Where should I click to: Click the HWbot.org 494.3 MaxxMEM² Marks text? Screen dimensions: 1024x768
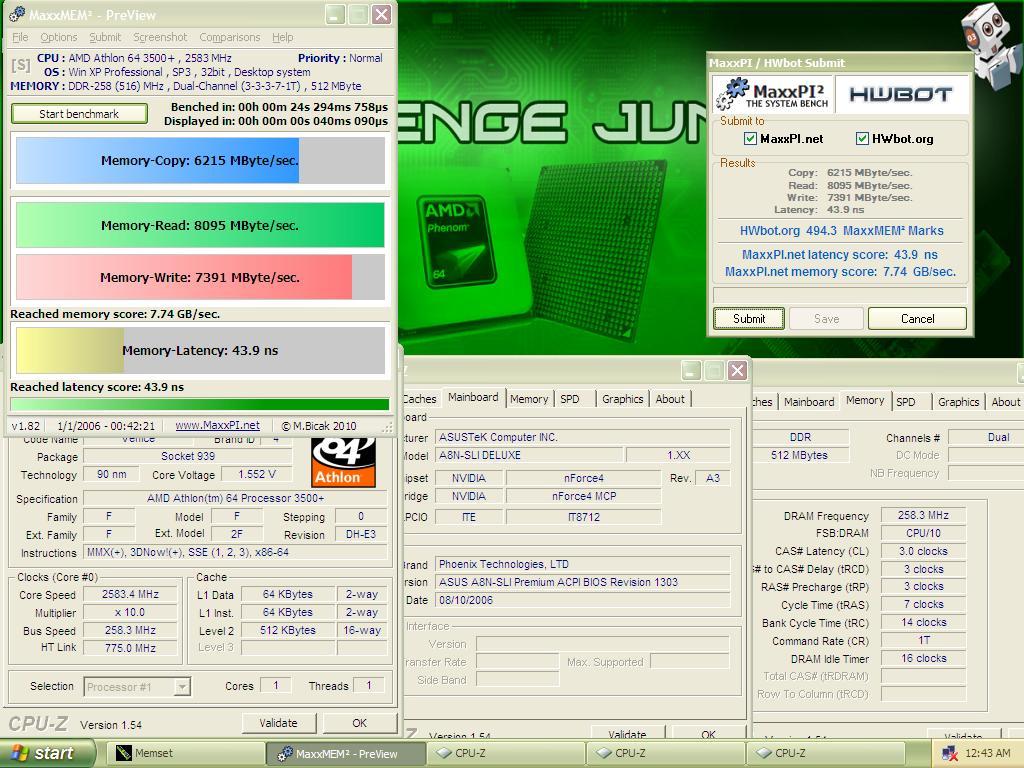point(841,231)
